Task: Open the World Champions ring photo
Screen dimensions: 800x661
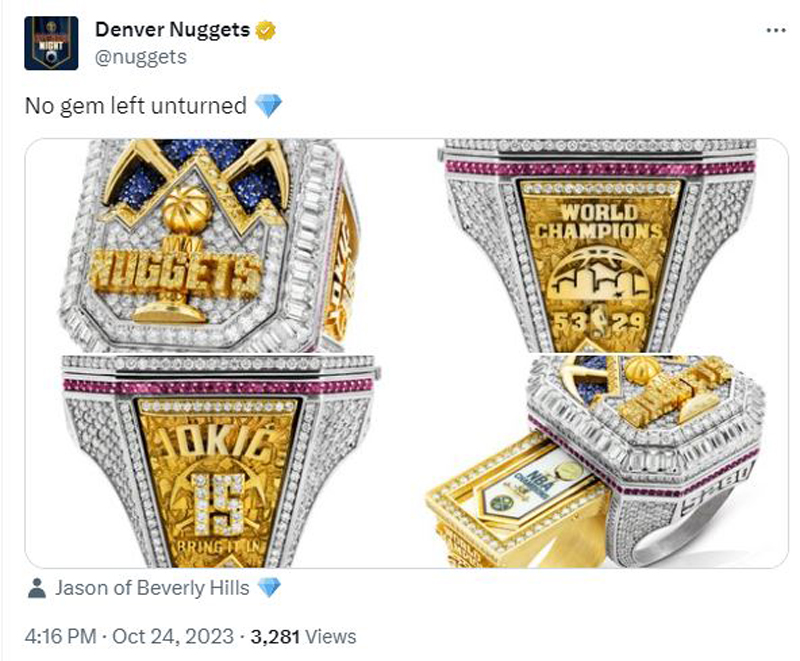Action: click(597, 245)
